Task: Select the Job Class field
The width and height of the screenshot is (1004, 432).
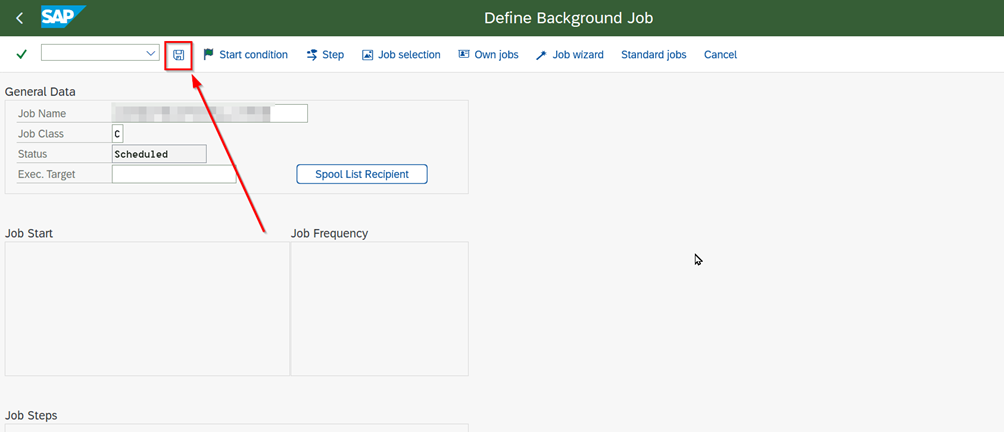Action: point(118,134)
